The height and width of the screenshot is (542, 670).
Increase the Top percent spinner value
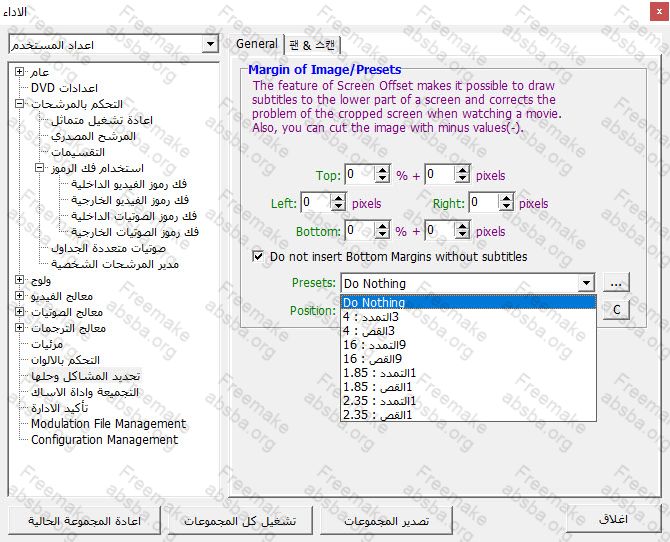click(382, 170)
